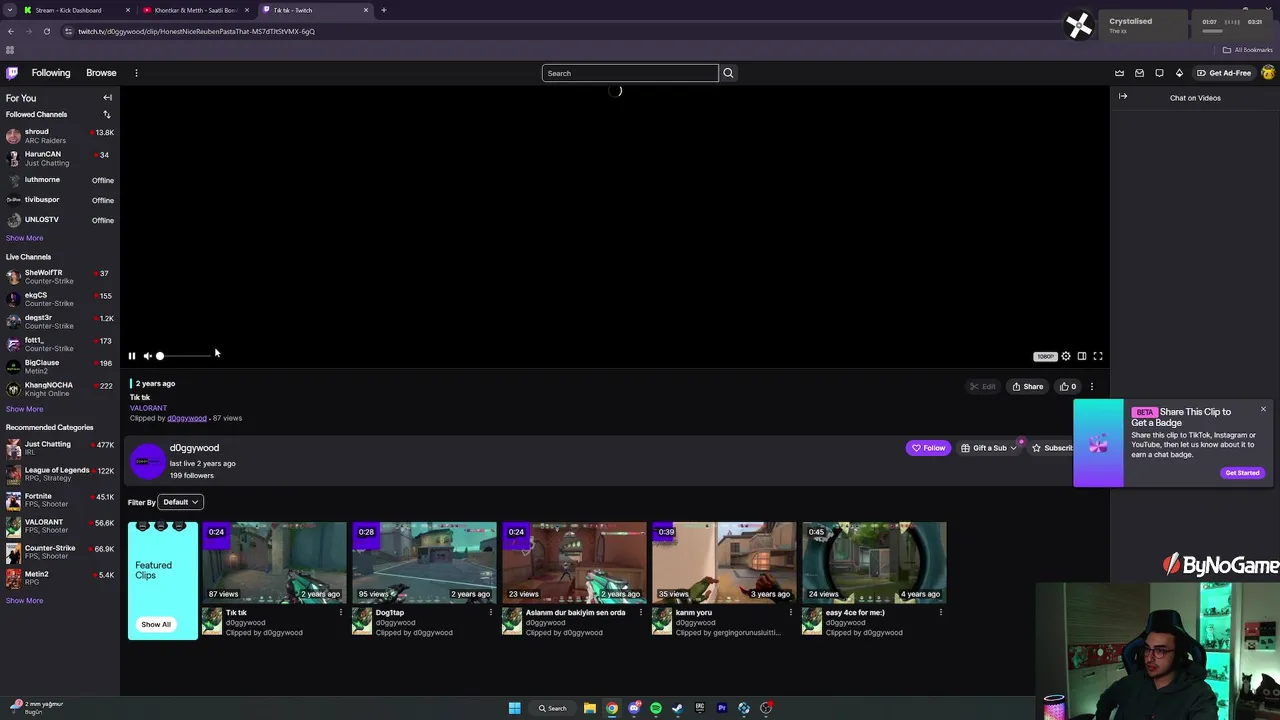Adjust the player volume slider
Image resolution: width=1280 pixels, height=720 pixels.
185,356
